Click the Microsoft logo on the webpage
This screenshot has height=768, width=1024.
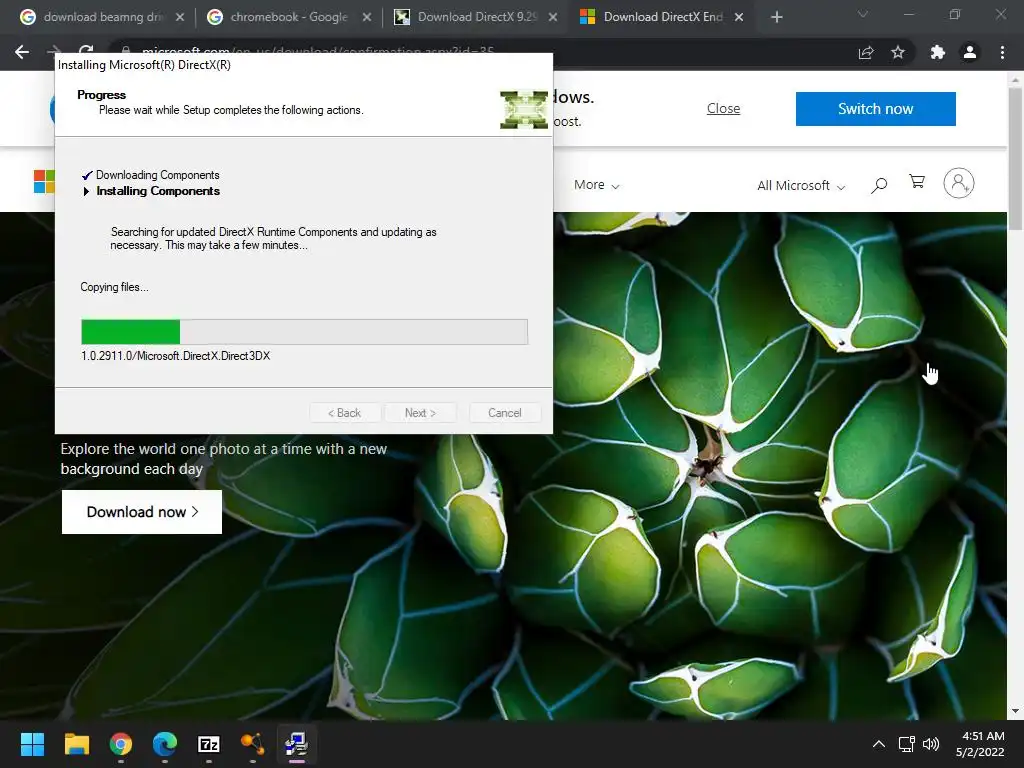coord(44,182)
